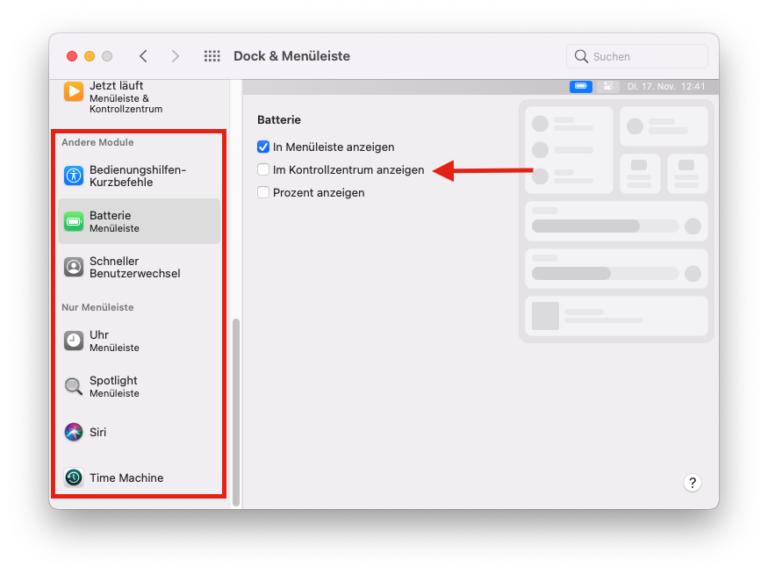Click the sidebar scrollbar thumb
The width and height of the screenshot is (768, 574).
tap(236, 412)
